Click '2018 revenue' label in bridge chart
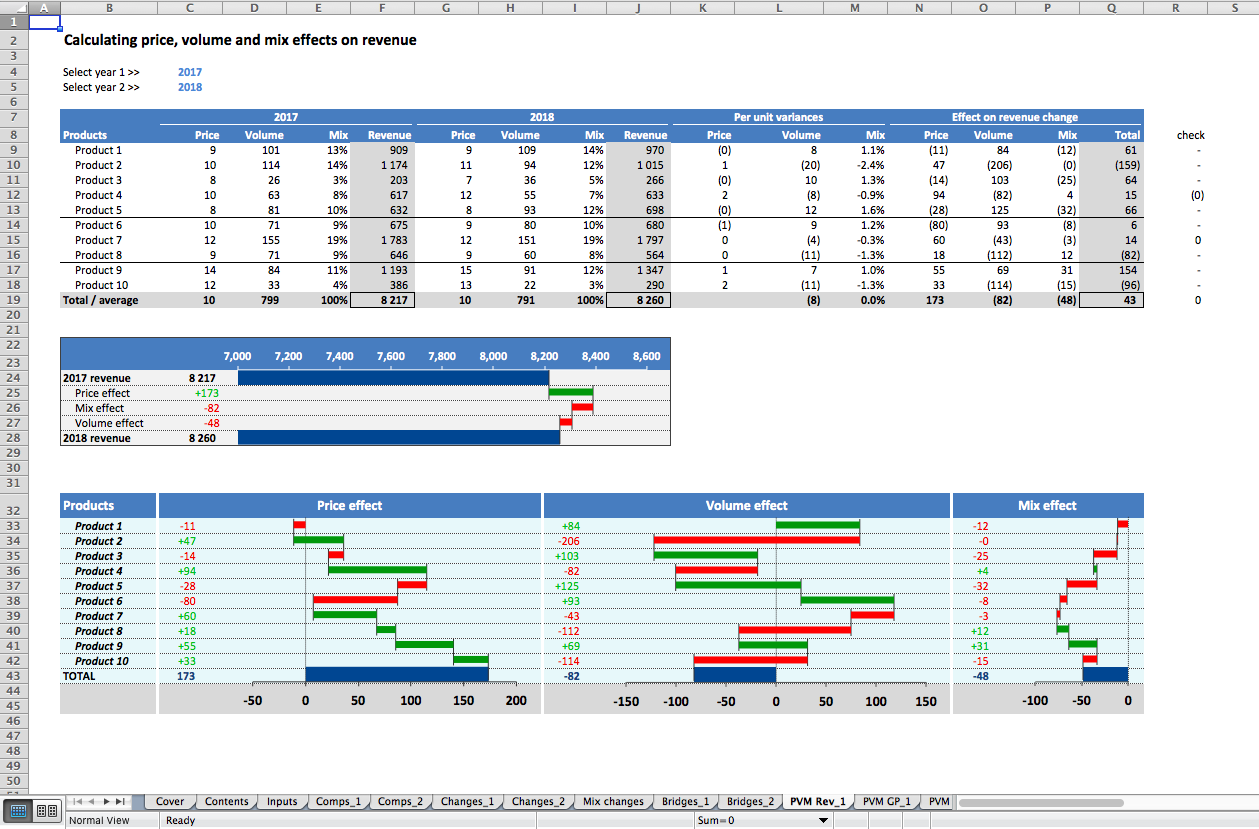This screenshot has width=1259, height=829. [x=96, y=438]
